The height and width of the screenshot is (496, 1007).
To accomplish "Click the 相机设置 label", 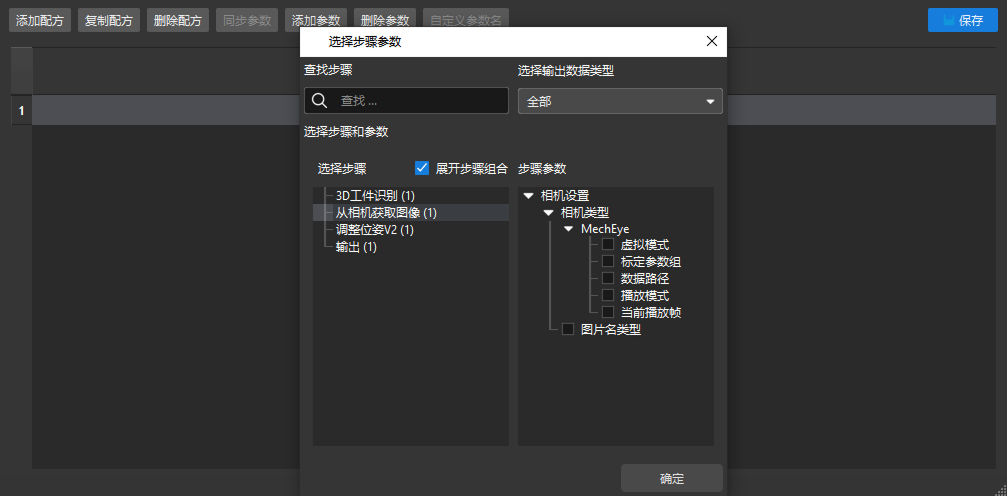I will 565,195.
